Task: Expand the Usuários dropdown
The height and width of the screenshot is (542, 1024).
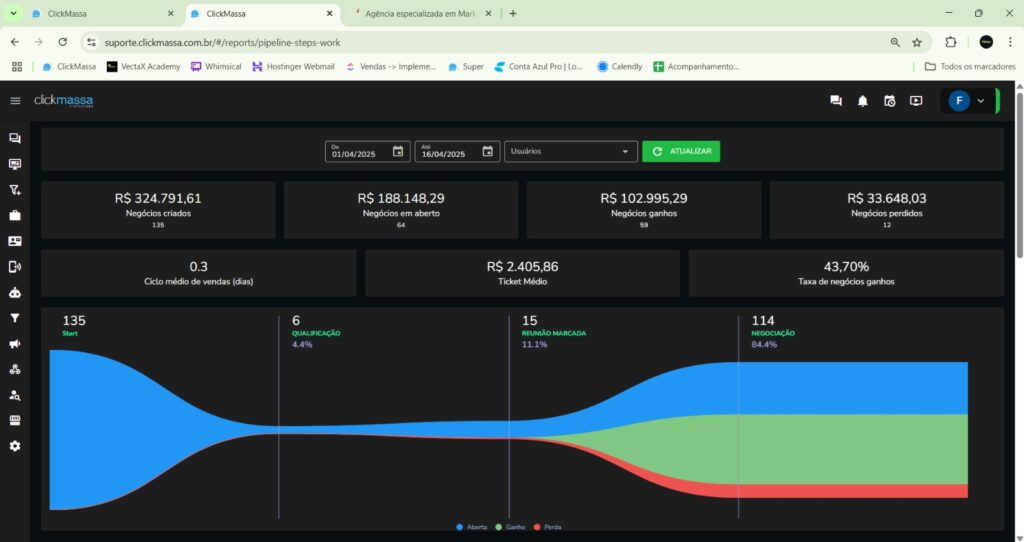Action: (571, 152)
